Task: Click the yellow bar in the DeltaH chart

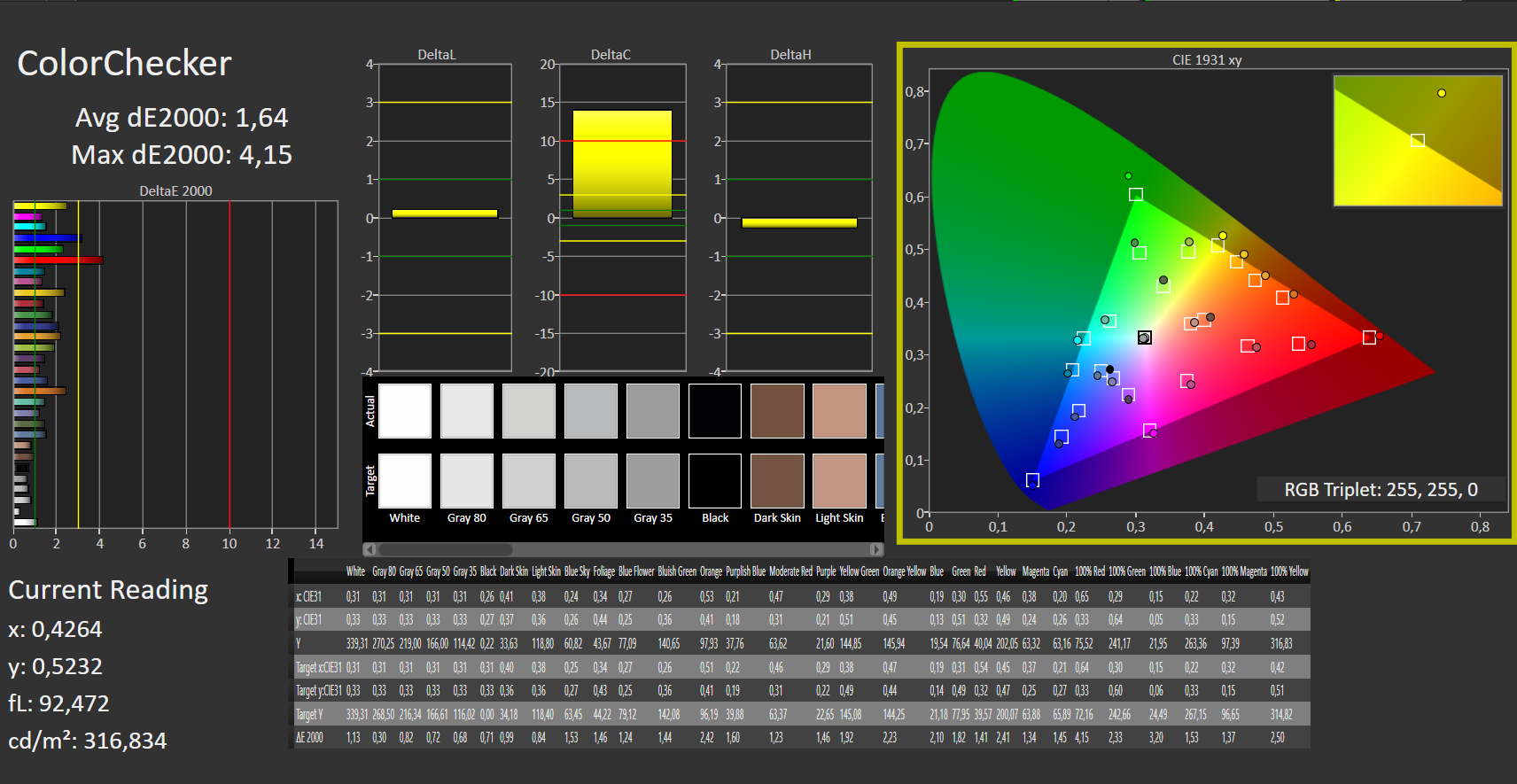Action: pos(799,222)
